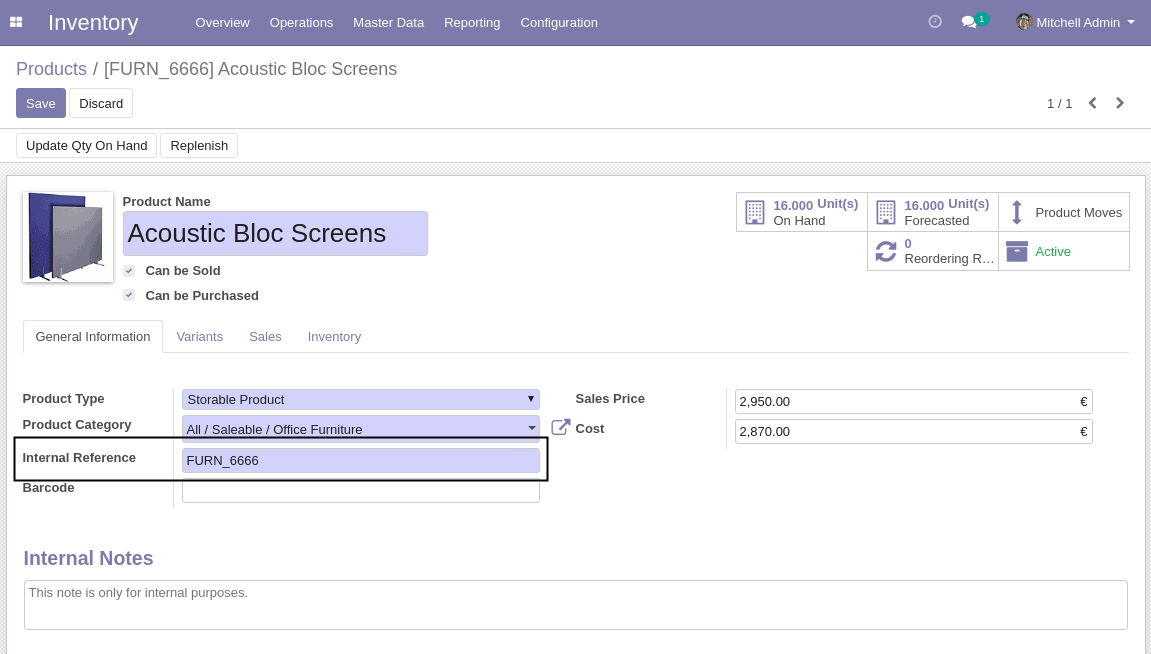Open the Mitchell Admin user menu
This screenshot has height=654, width=1151.
(x=1075, y=23)
